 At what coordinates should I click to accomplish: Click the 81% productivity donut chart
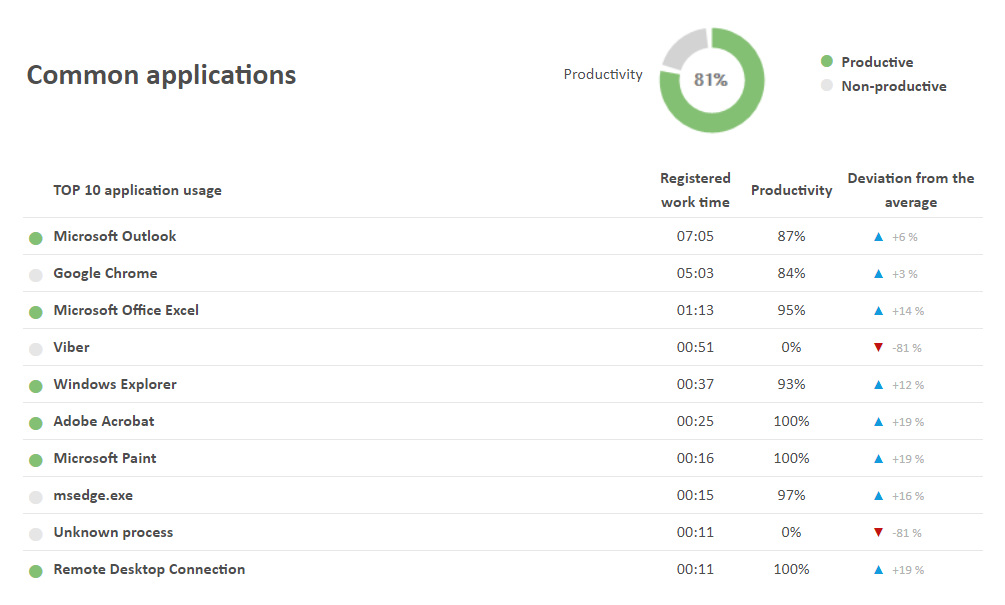click(711, 79)
